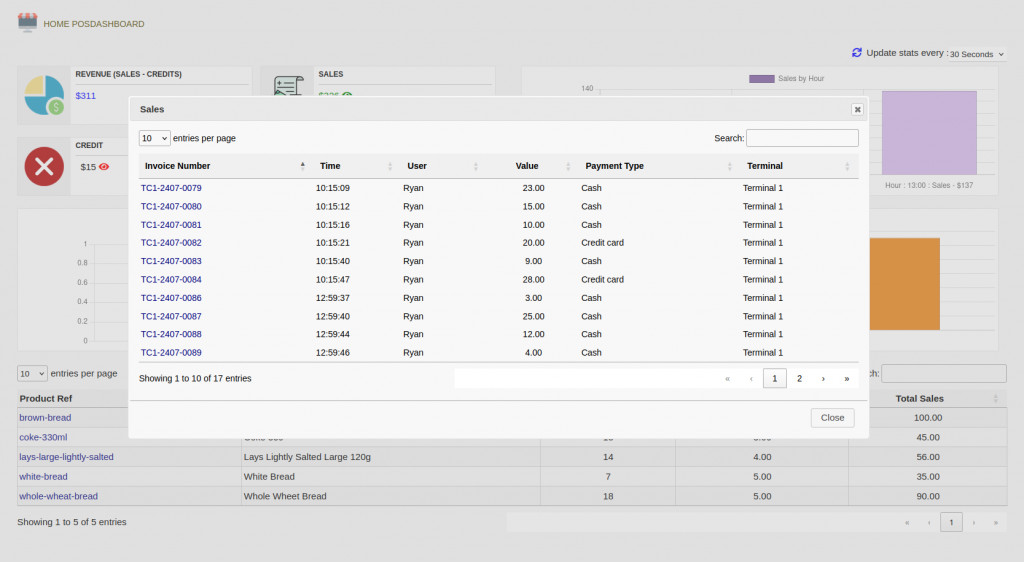This screenshot has height=562, width=1024.
Task: Open the brown-bread product link
Action: pyautogui.click(x=45, y=418)
